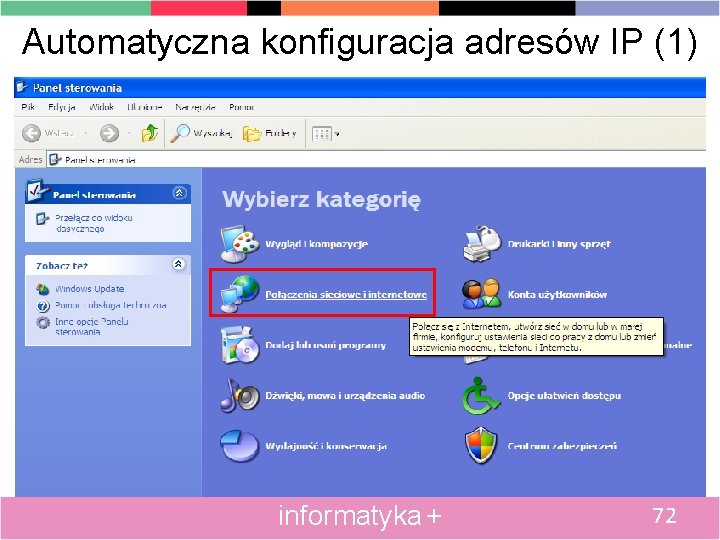Click the address bar Panel sterowania icon

pos(56,159)
